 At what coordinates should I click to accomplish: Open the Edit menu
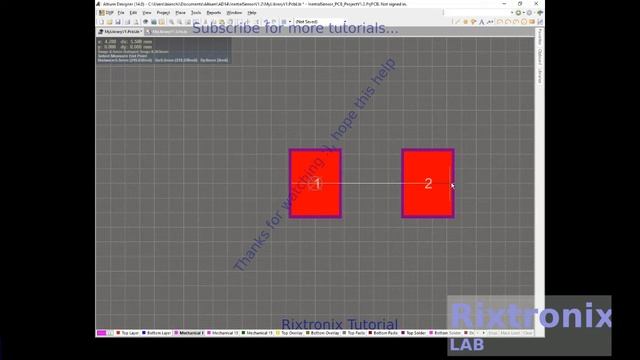(x=133, y=13)
